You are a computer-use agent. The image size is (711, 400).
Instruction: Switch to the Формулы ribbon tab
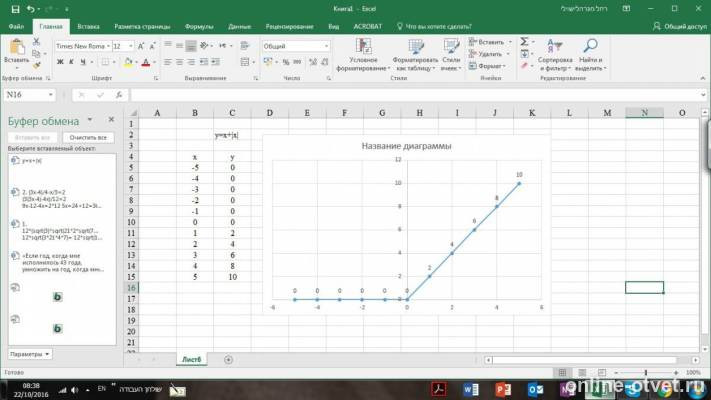[199, 27]
